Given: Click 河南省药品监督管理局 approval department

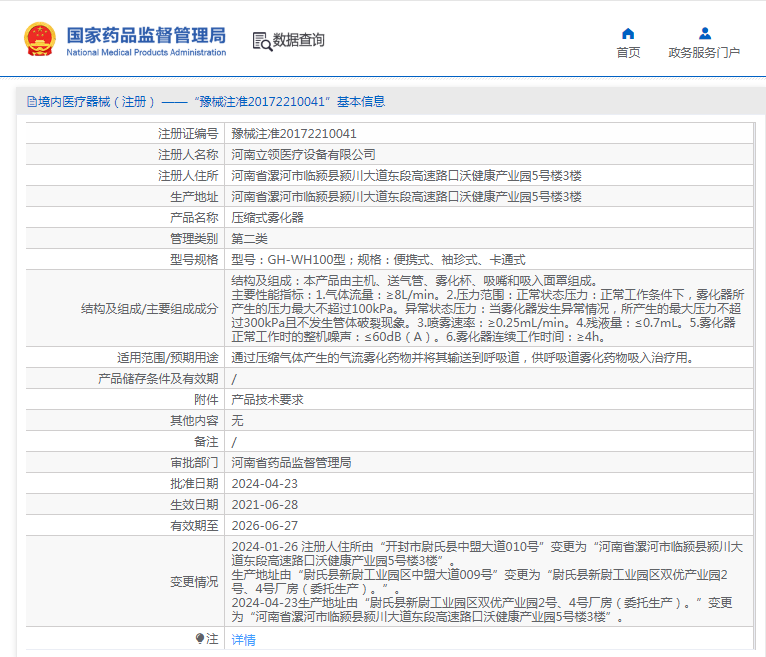Looking at the screenshot, I should [291, 463].
